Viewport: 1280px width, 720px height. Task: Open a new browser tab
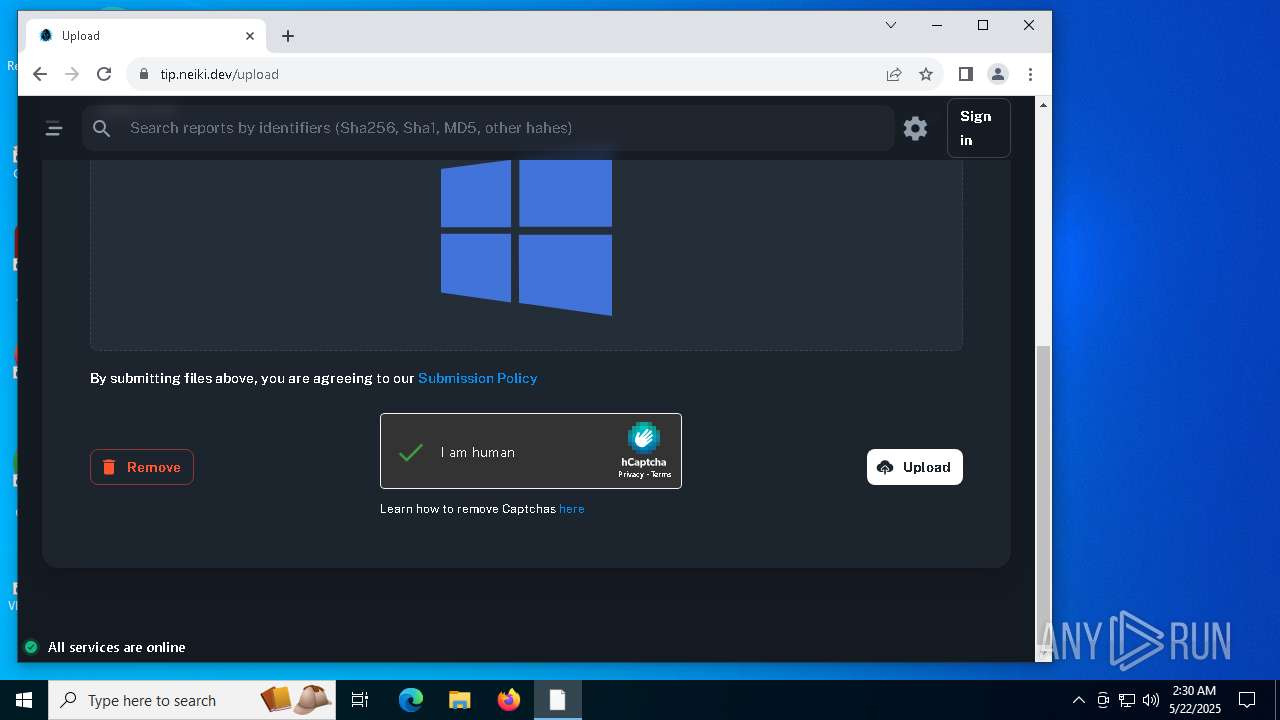click(288, 36)
